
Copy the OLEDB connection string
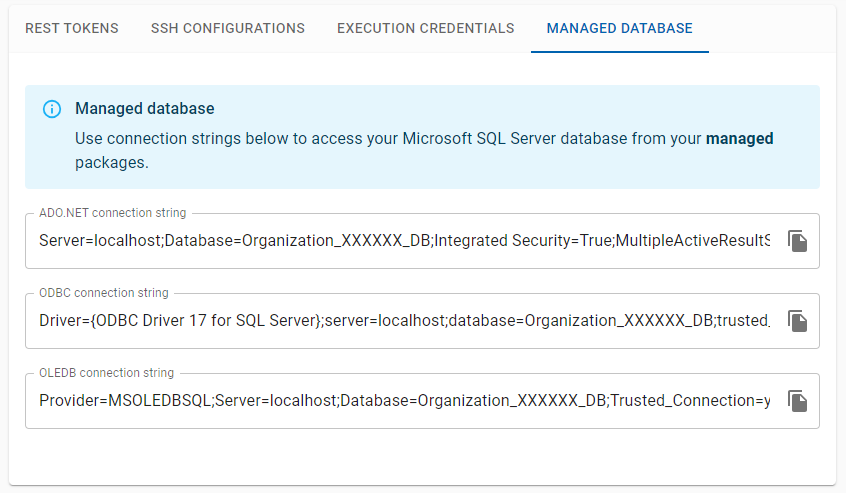[x=797, y=401]
